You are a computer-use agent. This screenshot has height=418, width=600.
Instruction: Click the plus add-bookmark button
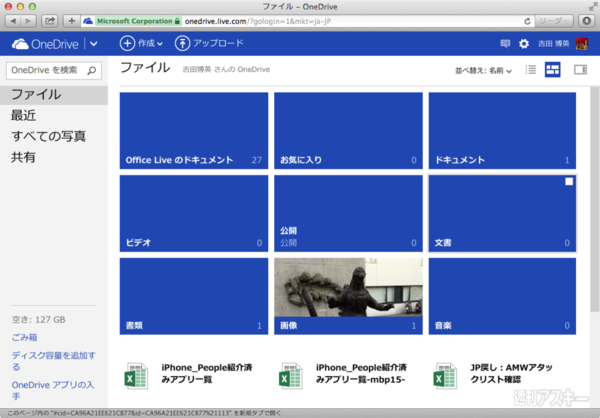[72, 21]
